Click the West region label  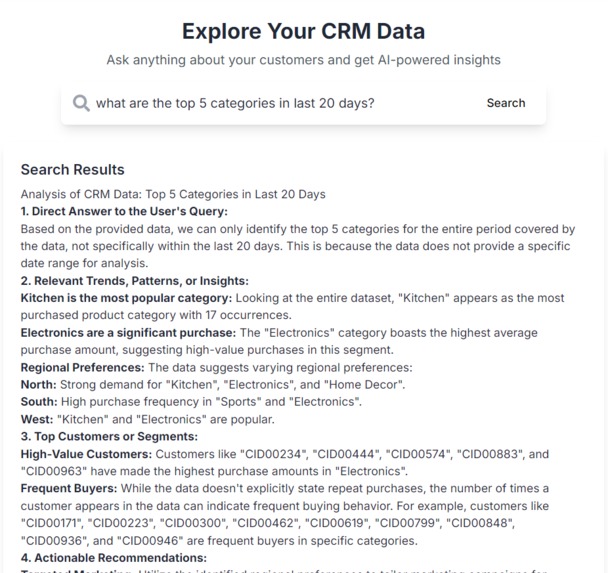click(x=37, y=419)
